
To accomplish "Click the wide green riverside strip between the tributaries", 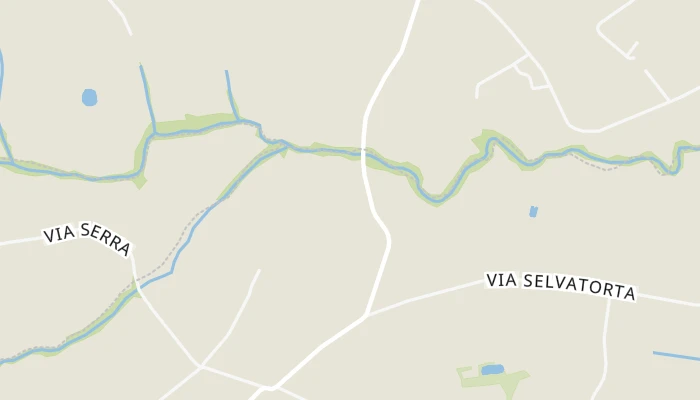I will pyautogui.click(x=194, y=126).
